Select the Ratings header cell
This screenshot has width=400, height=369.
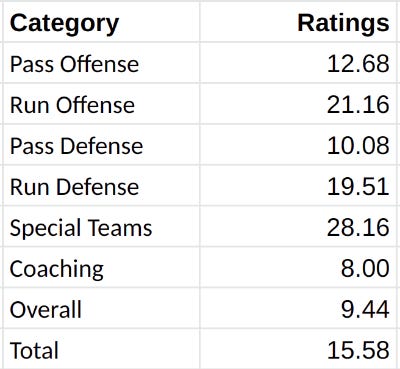pyautogui.click(x=298, y=22)
